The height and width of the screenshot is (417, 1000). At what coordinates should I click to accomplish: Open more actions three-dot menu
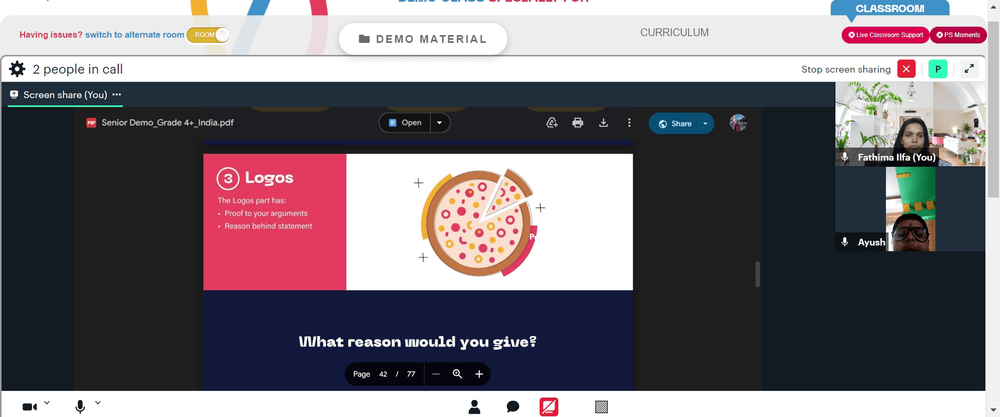[x=629, y=122]
